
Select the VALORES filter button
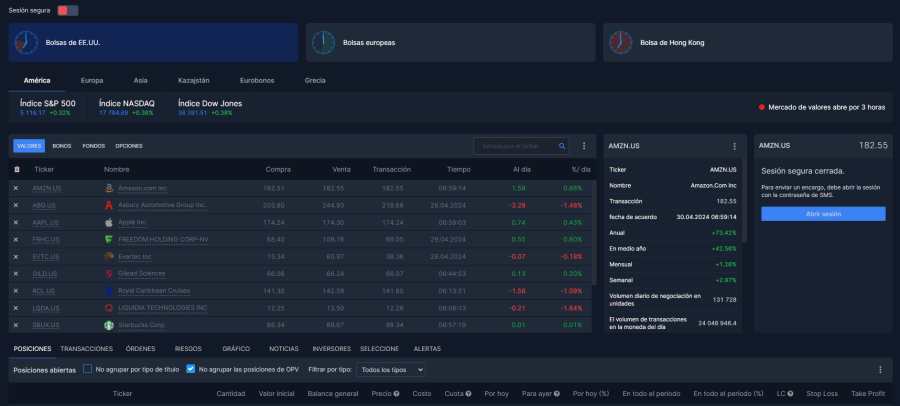(29, 146)
